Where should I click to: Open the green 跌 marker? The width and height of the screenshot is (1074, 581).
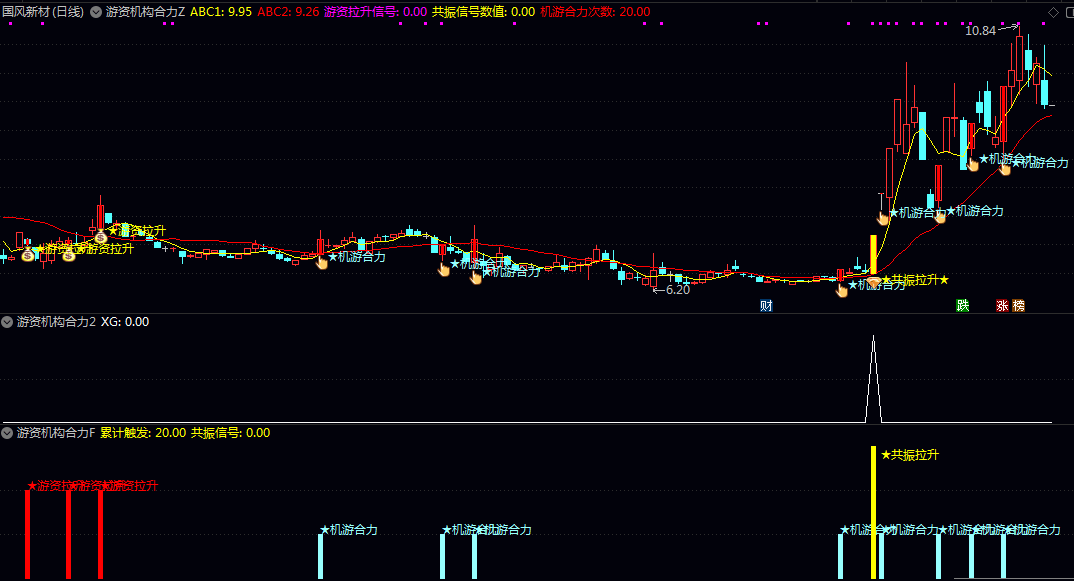coord(962,306)
